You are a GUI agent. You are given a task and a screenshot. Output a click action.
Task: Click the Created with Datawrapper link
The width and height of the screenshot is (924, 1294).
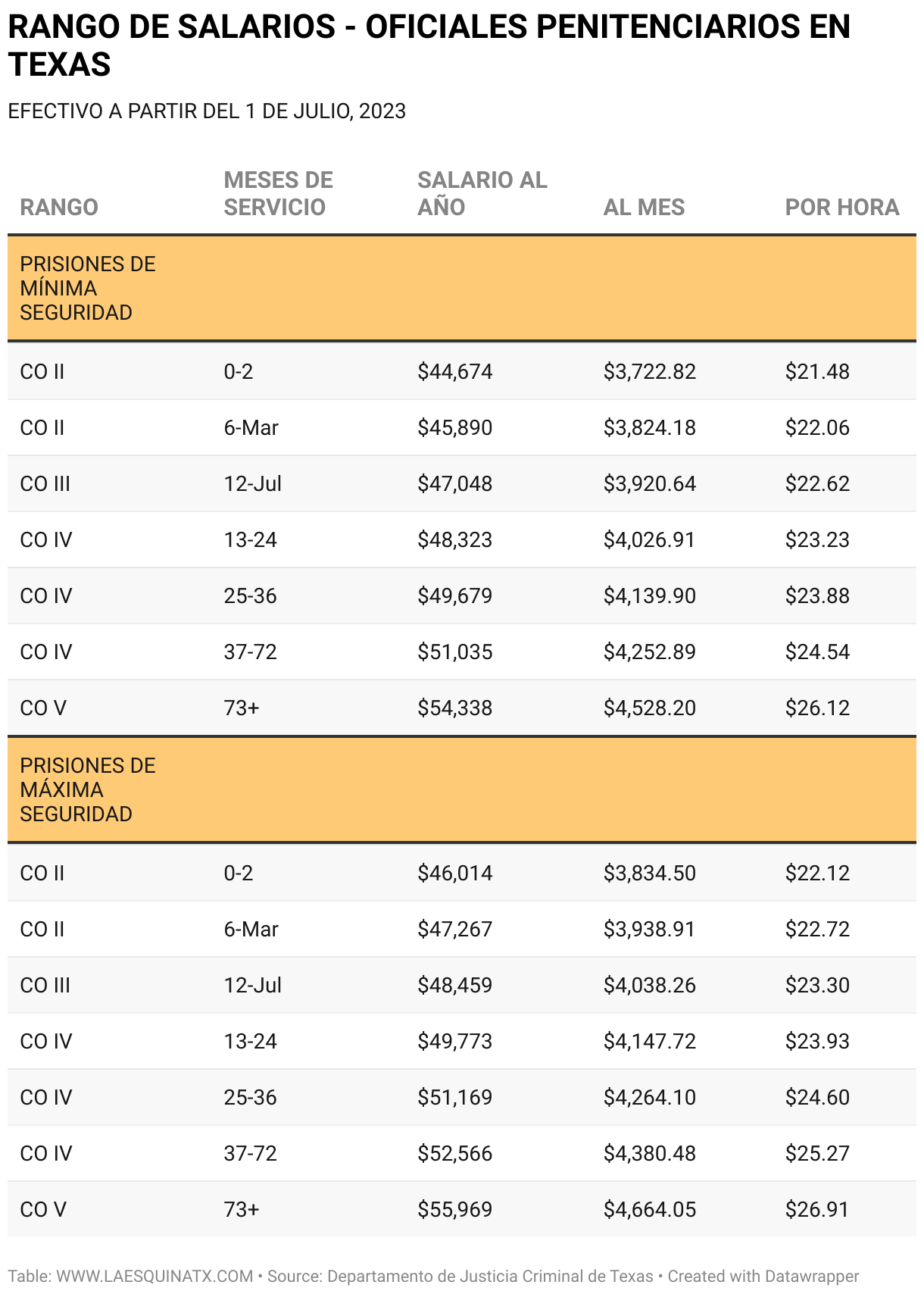click(763, 1276)
